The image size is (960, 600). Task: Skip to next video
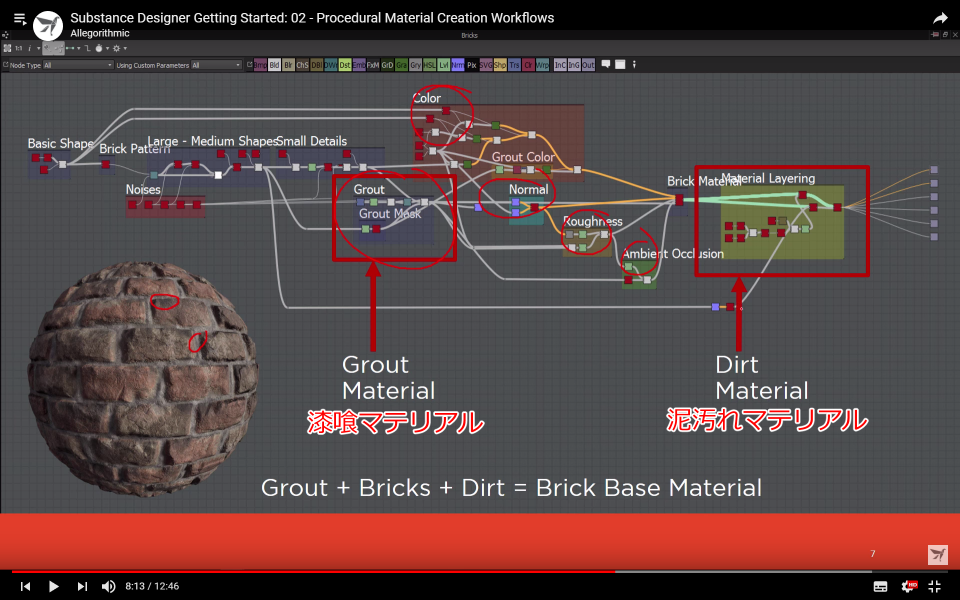(81, 587)
